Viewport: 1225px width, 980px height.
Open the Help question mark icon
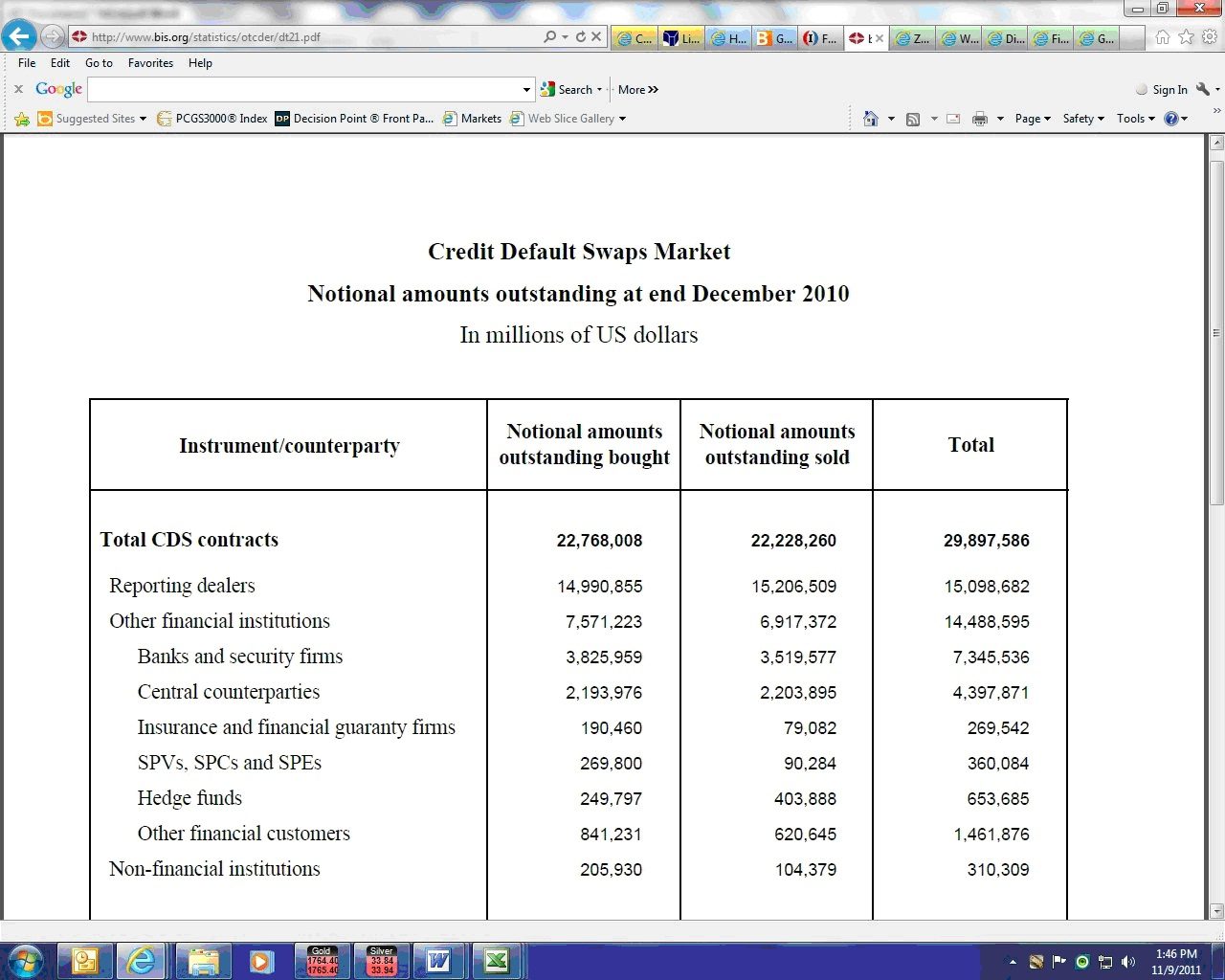1170,119
